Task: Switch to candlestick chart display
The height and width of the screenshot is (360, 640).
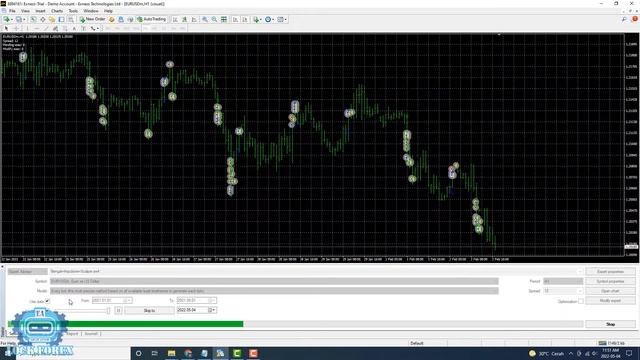Action: 185,19
